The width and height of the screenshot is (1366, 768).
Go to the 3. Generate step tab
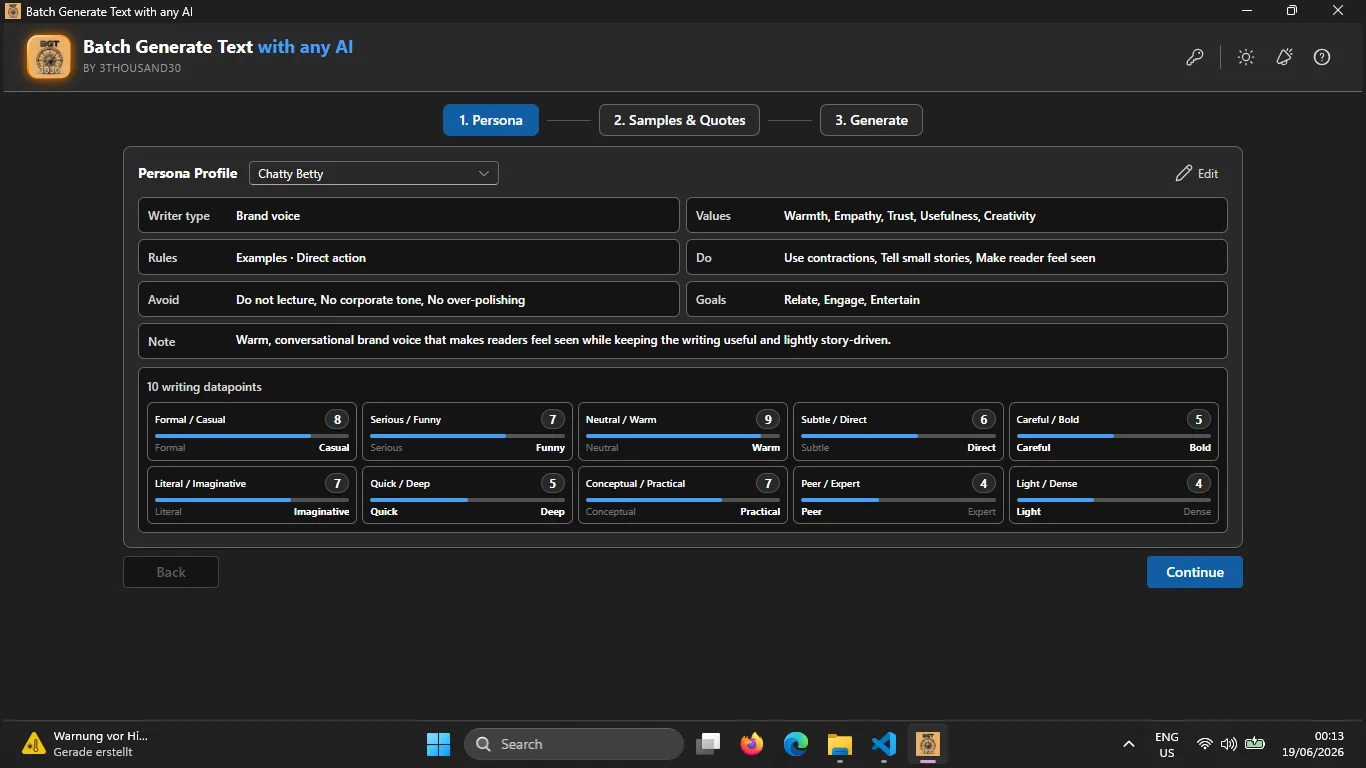click(872, 120)
